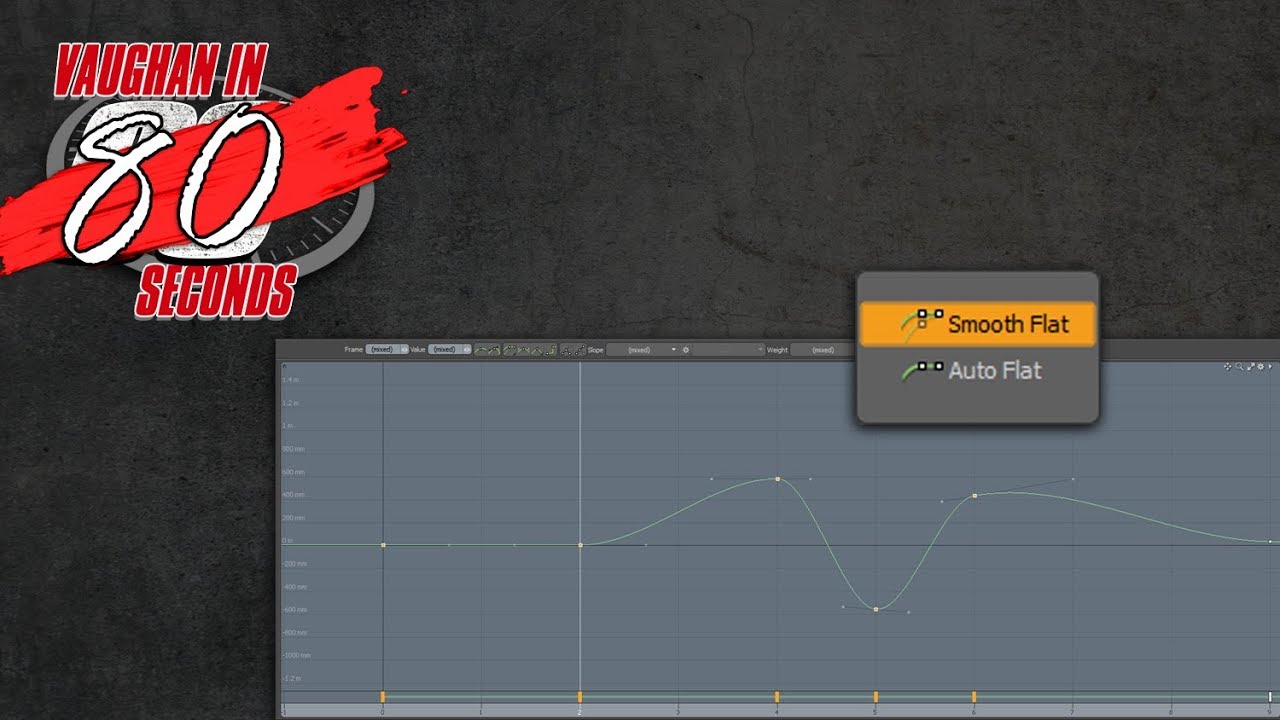The image size is (1280, 720).
Task: Click the Weight input field
Action: pyautogui.click(x=823, y=350)
